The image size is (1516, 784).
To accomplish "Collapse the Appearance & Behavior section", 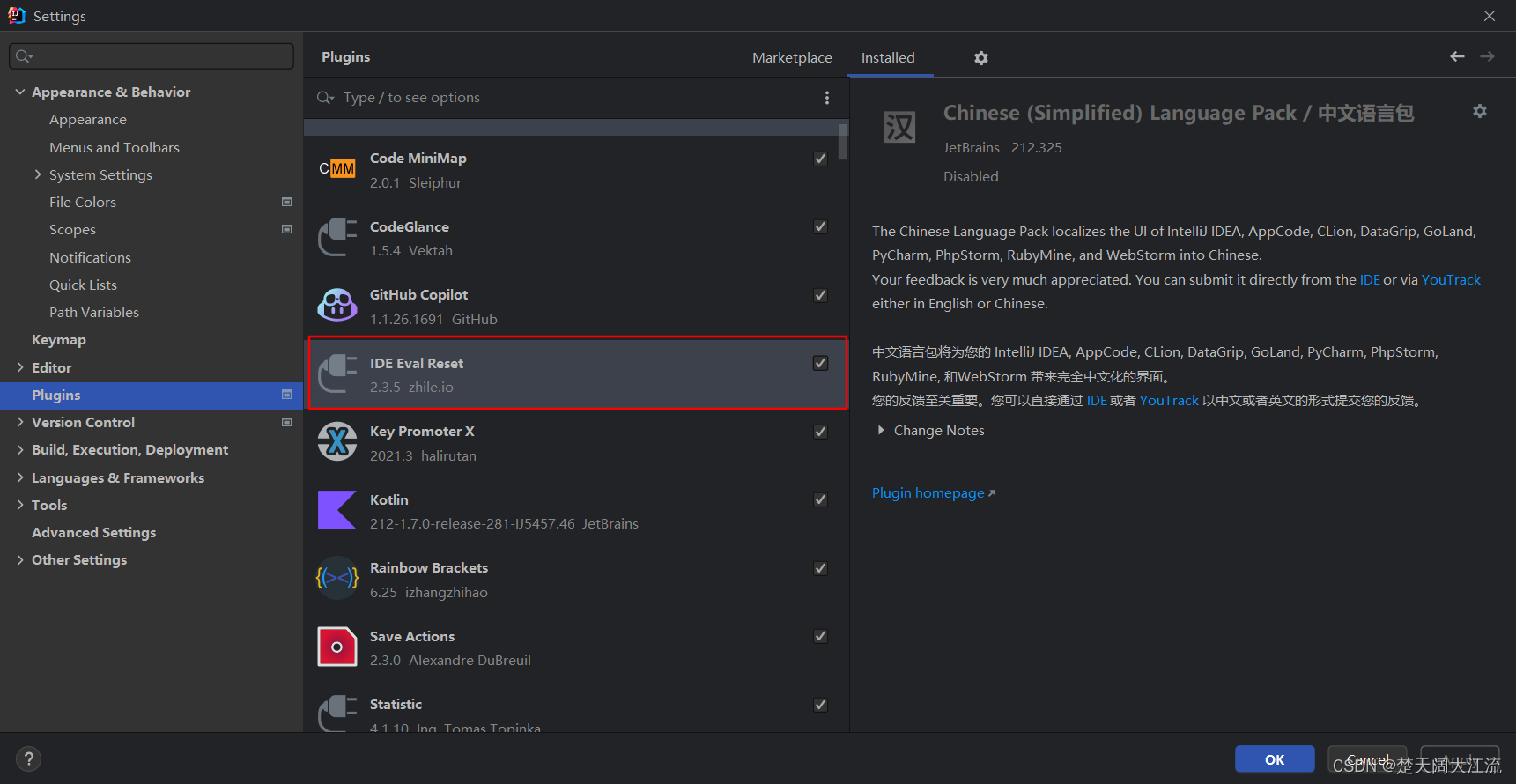I will point(19,92).
